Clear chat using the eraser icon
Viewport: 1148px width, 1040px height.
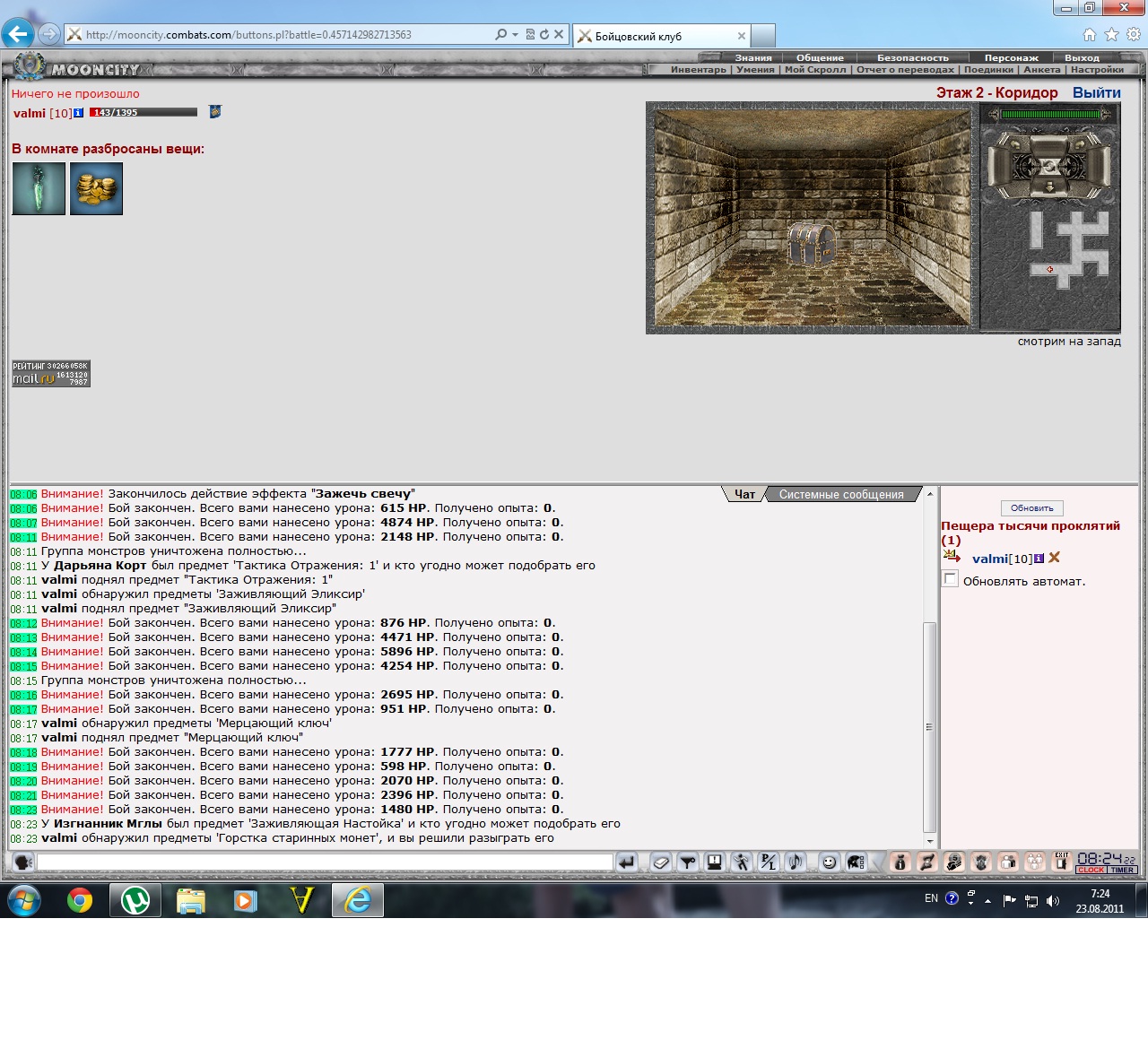tap(661, 862)
